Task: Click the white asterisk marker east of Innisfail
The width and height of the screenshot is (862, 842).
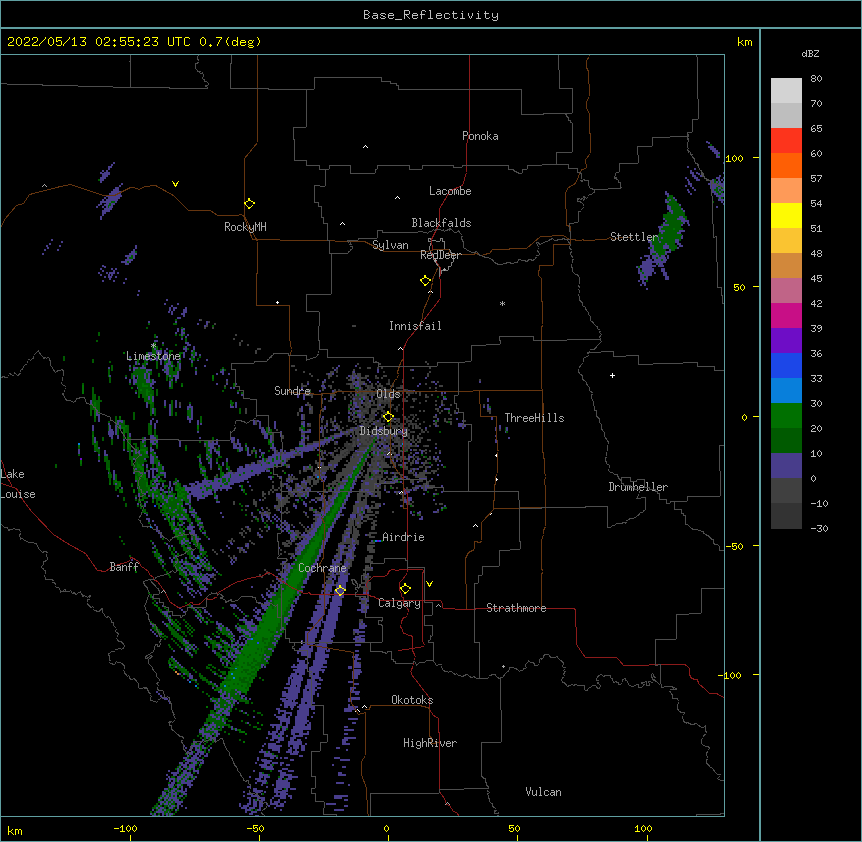Action: point(502,303)
